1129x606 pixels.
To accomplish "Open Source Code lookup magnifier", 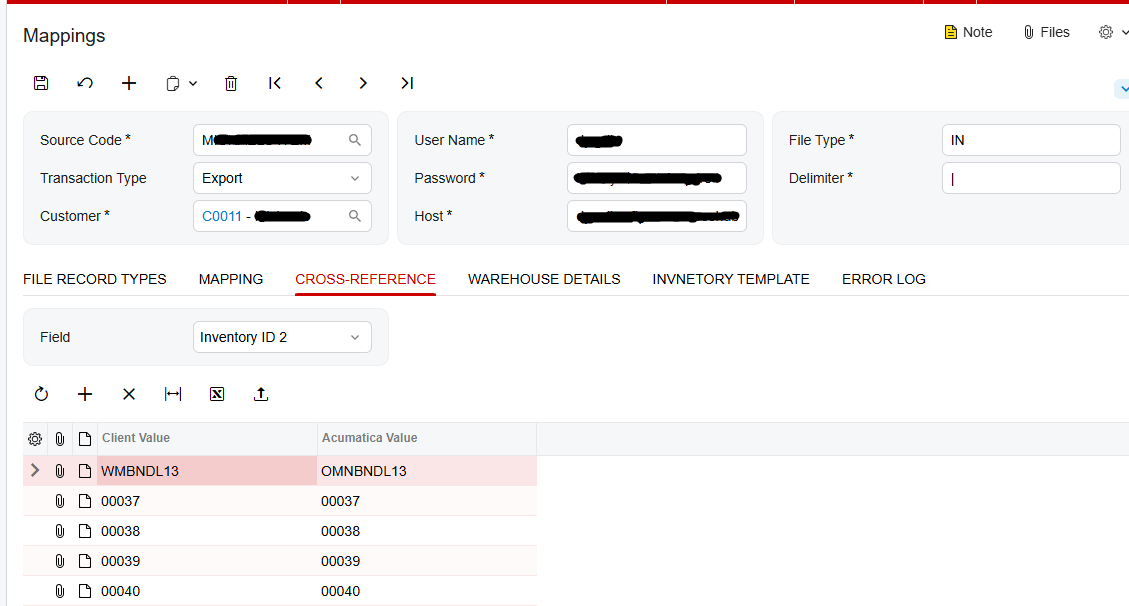I will (x=355, y=140).
